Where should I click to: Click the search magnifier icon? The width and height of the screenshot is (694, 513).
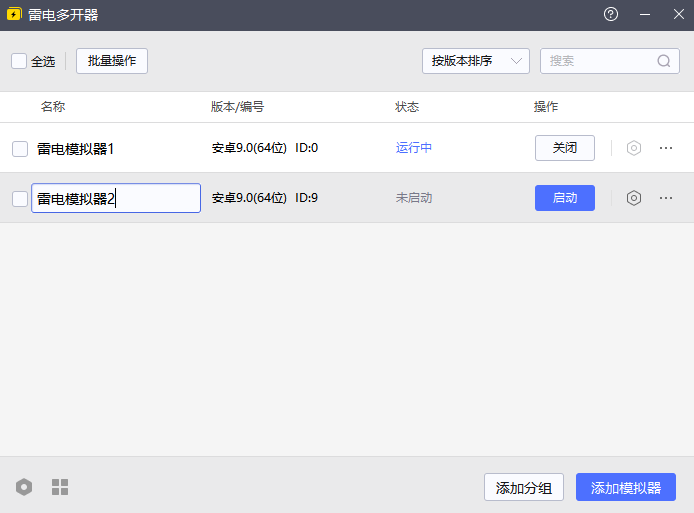[x=664, y=61]
